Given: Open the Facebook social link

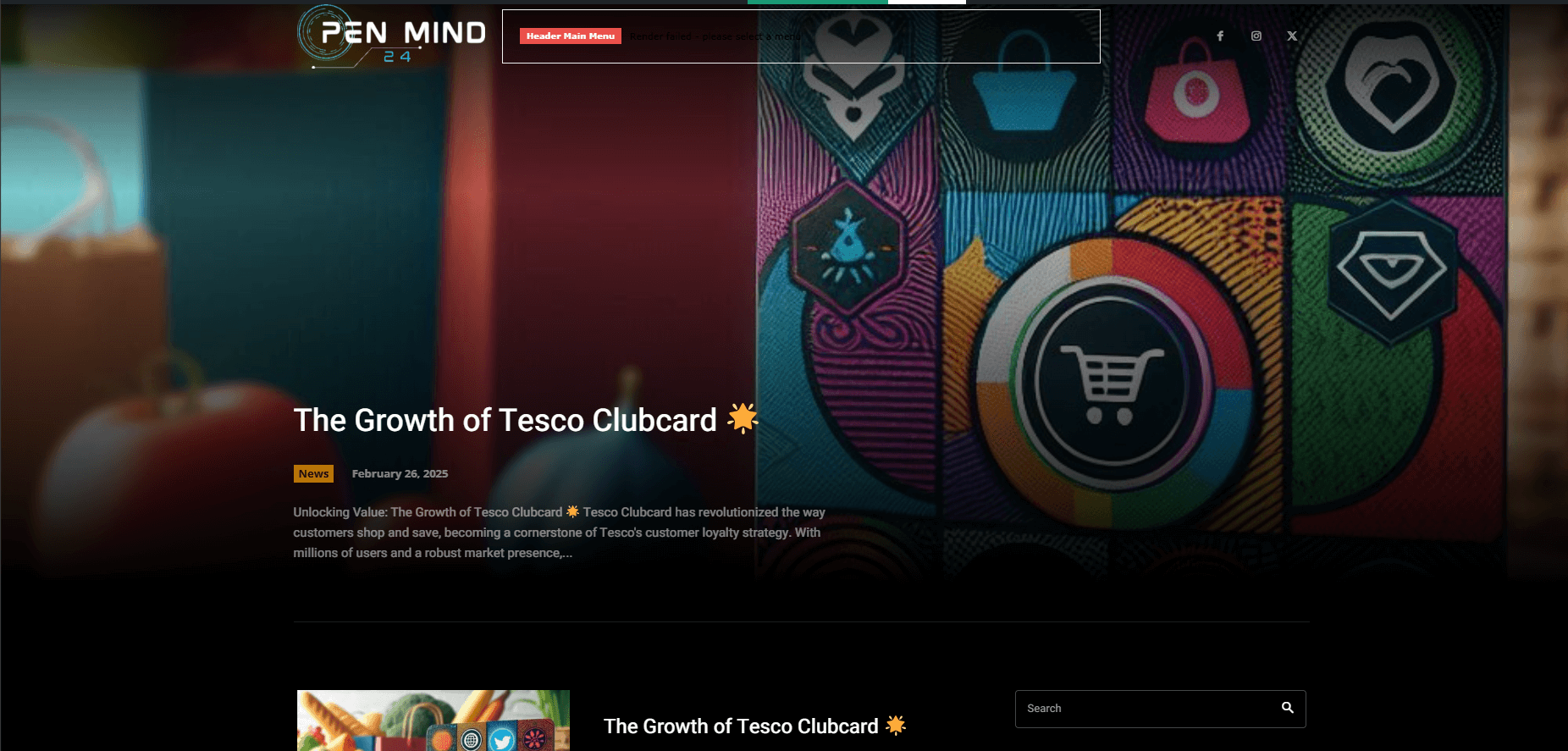Looking at the screenshot, I should [x=1220, y=36].
